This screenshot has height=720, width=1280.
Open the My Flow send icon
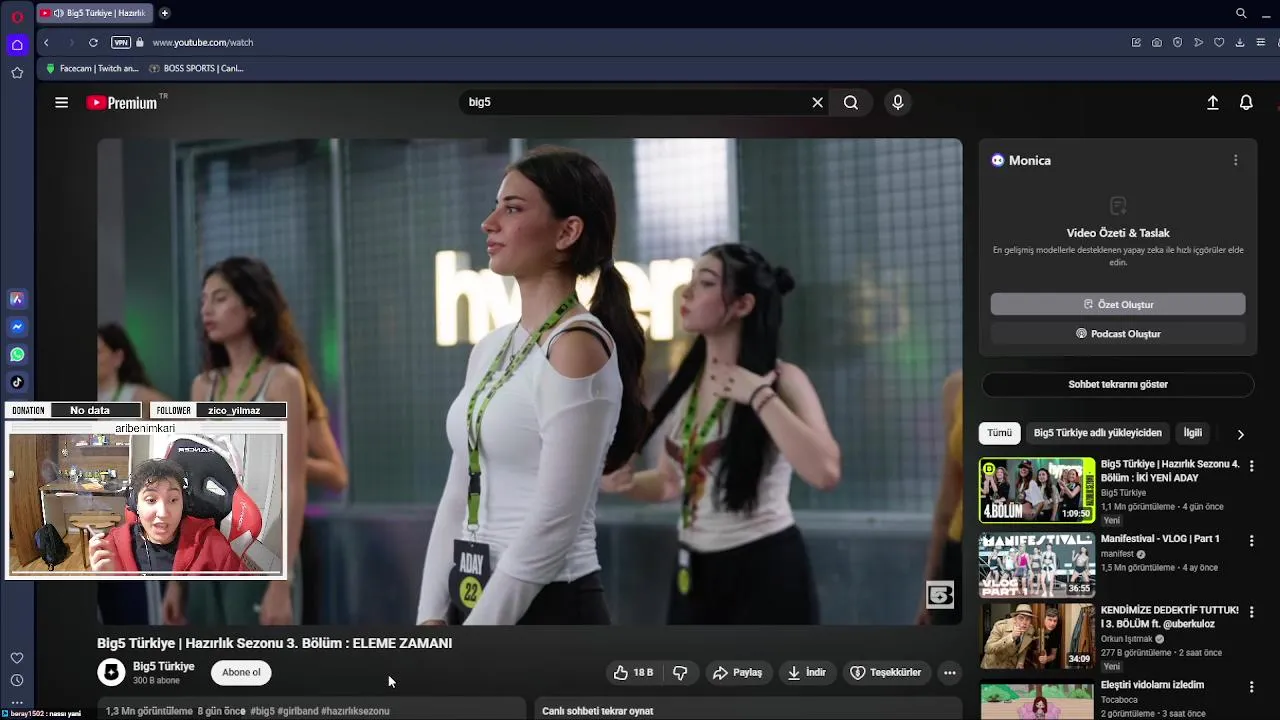point(1199,42)
